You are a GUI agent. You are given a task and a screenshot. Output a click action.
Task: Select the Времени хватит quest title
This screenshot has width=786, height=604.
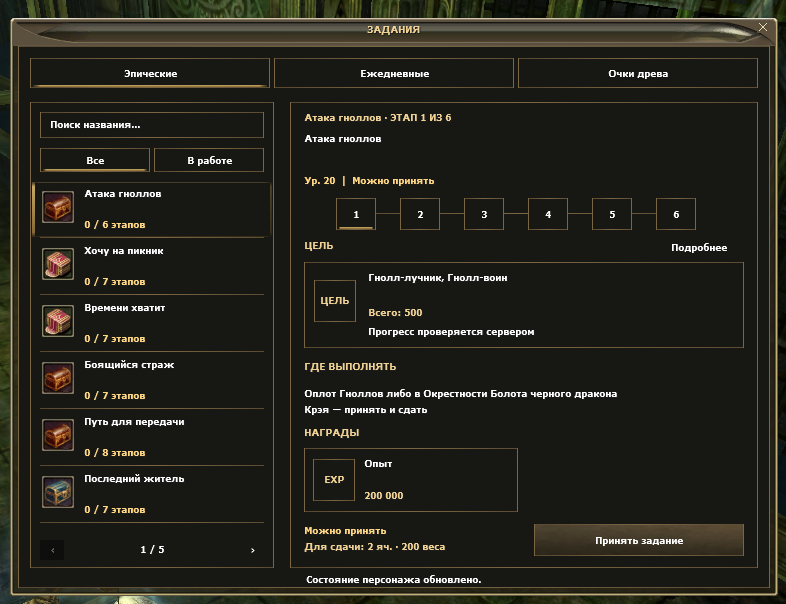pos(124,308)
